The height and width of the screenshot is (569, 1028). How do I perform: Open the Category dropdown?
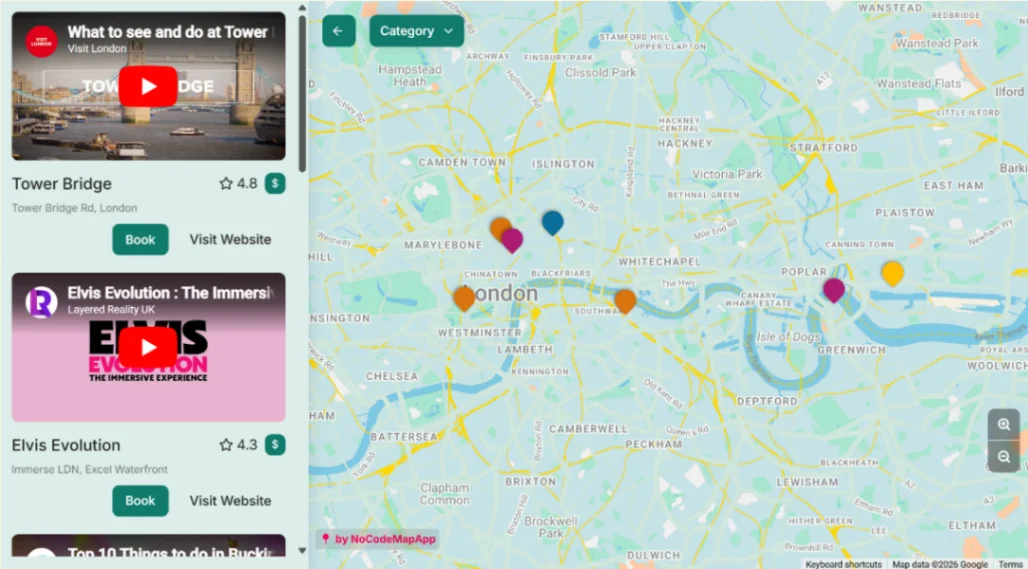coord(416,31)
